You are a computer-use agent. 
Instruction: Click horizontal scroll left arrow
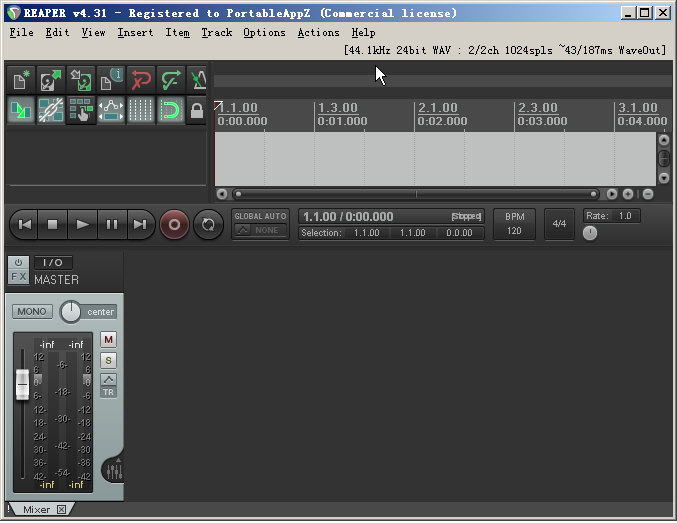pyautogui.click(x=222, y=194)
